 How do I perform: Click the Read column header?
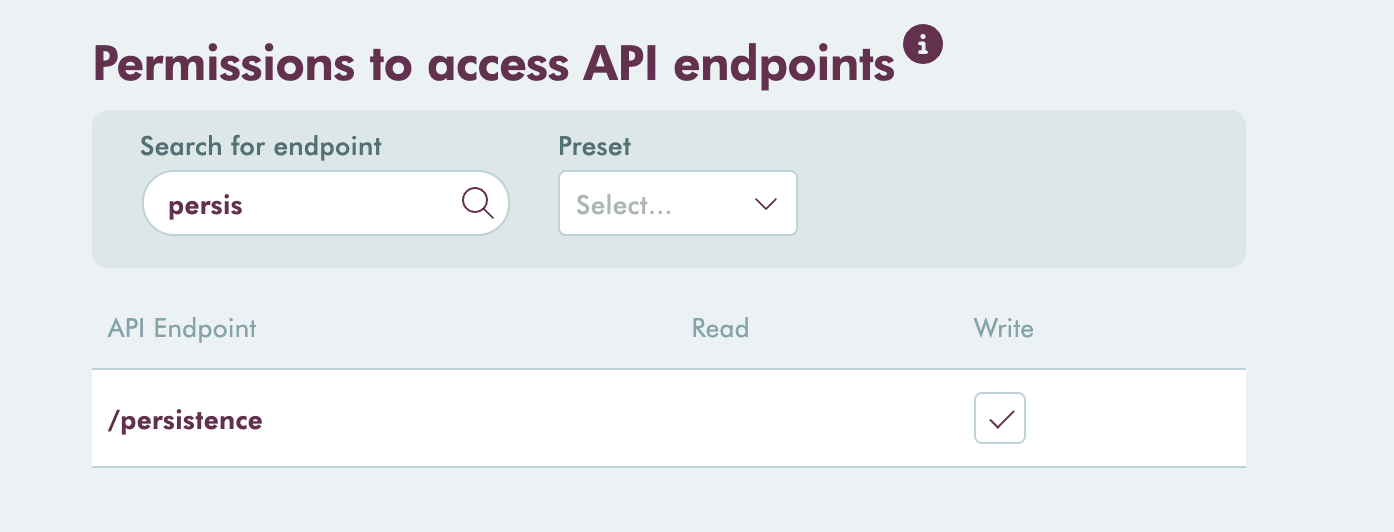(720, 328)
